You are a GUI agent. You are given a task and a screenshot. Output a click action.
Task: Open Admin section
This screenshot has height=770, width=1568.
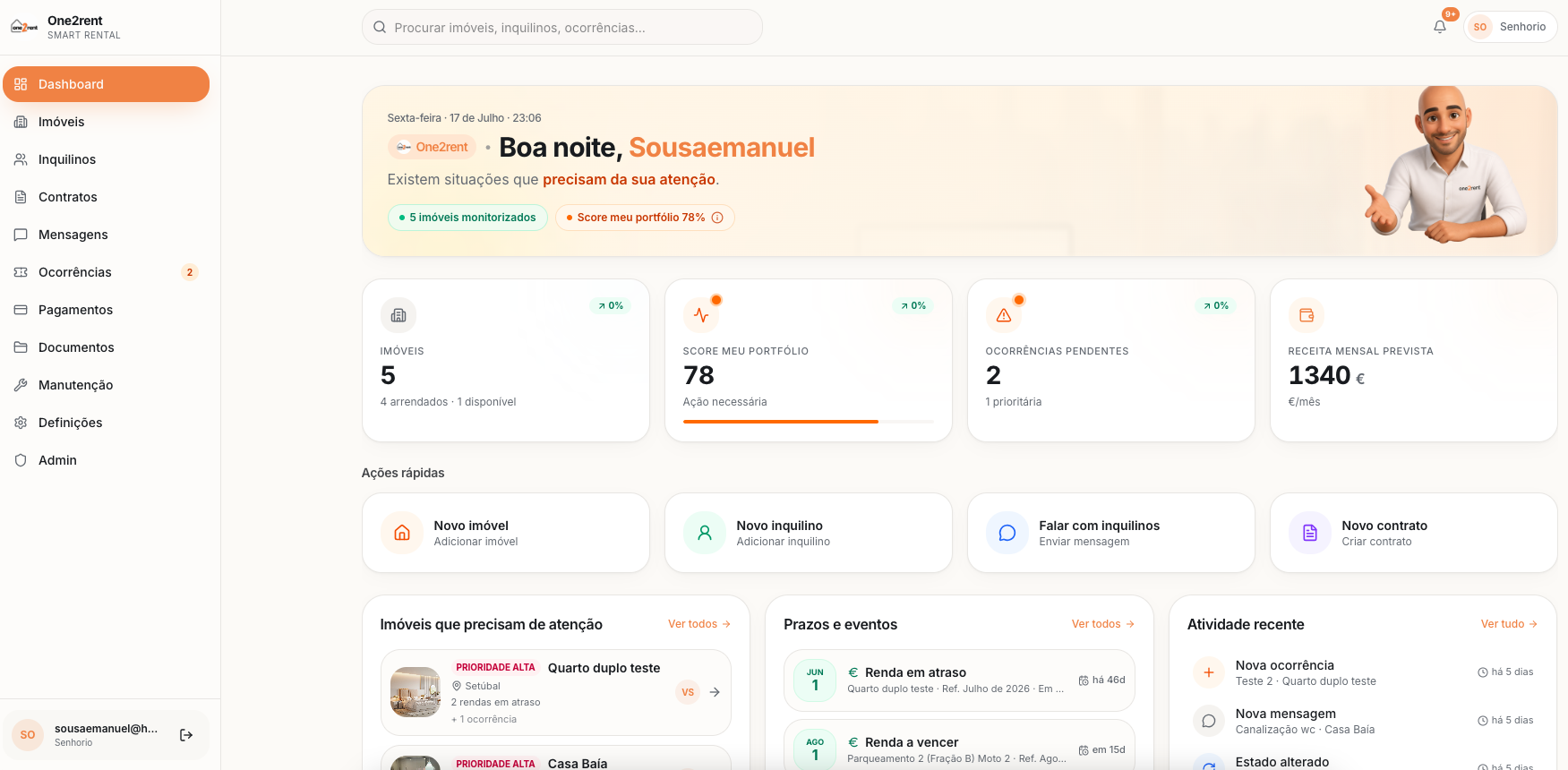pos(106,460)
